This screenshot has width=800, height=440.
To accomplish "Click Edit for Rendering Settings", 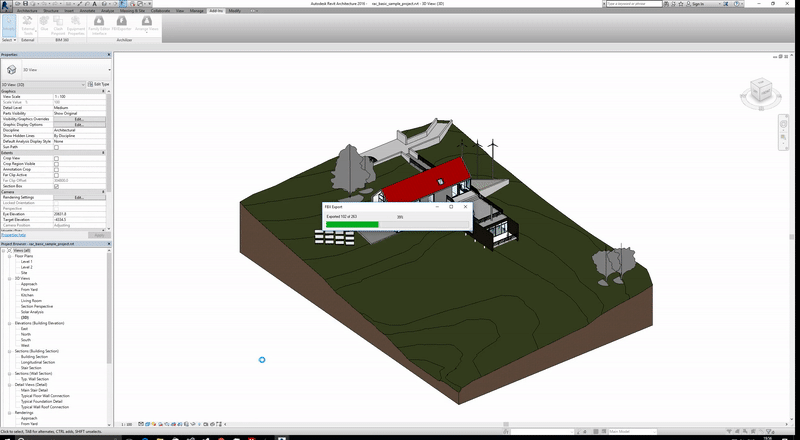I will click(79, 198).
